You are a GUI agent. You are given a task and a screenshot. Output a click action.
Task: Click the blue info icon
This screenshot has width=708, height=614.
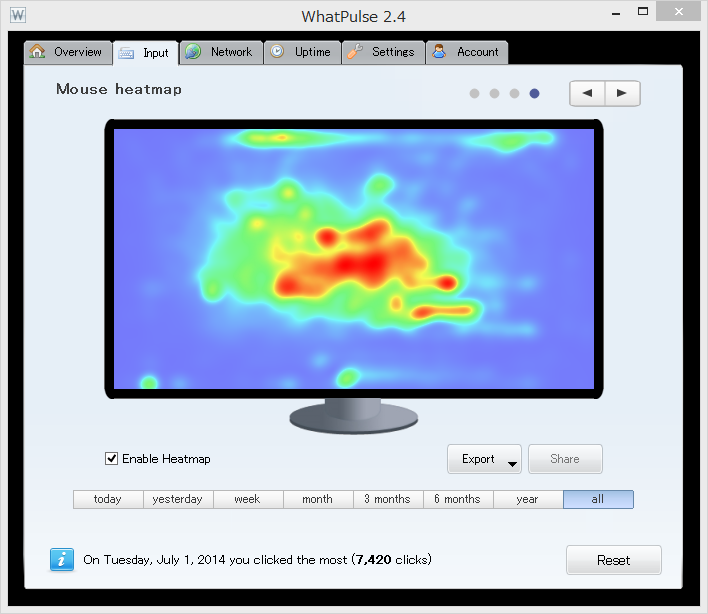tap(62, 560)
